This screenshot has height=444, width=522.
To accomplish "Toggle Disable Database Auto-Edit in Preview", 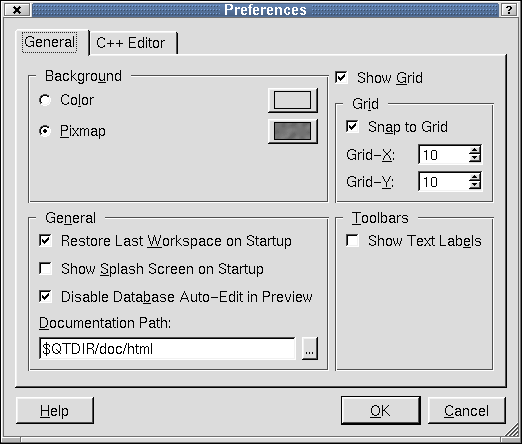I will (x=45, y=296).
